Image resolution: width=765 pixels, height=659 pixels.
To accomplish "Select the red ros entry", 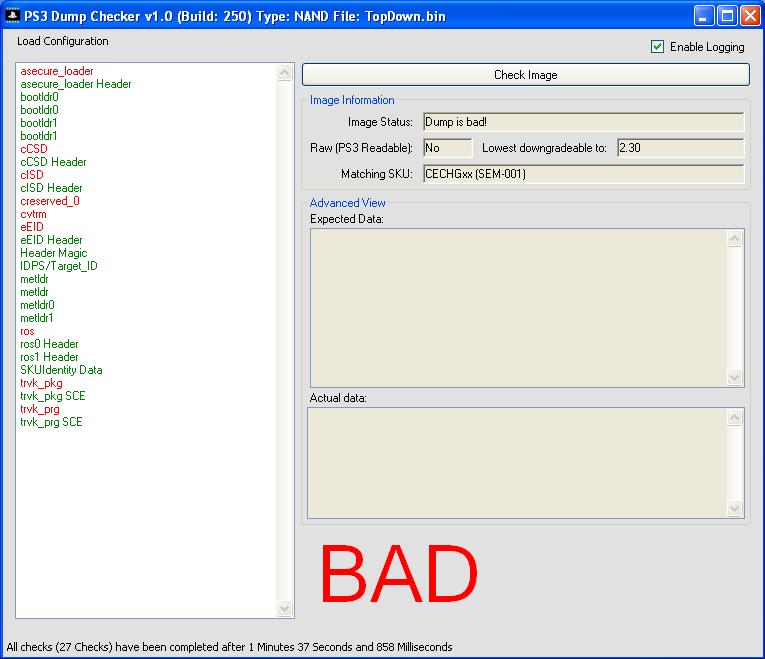I will point(27,331).
